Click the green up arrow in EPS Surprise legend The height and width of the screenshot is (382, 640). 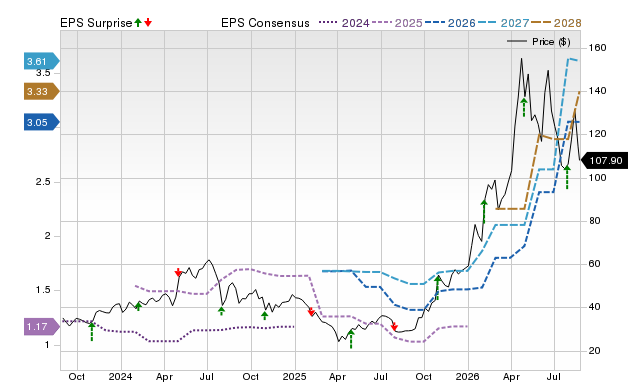[x=138, y=22]
